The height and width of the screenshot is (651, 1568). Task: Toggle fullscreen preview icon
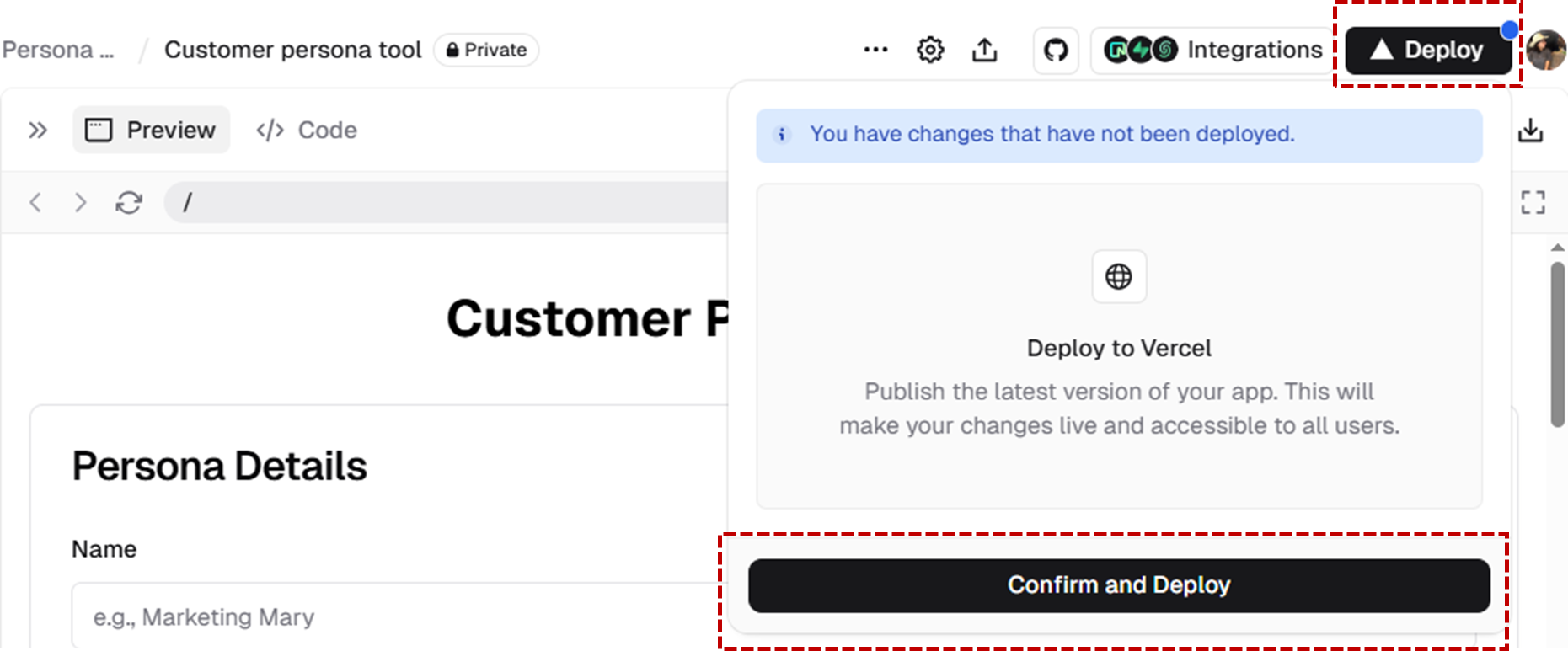(1533, 202)
